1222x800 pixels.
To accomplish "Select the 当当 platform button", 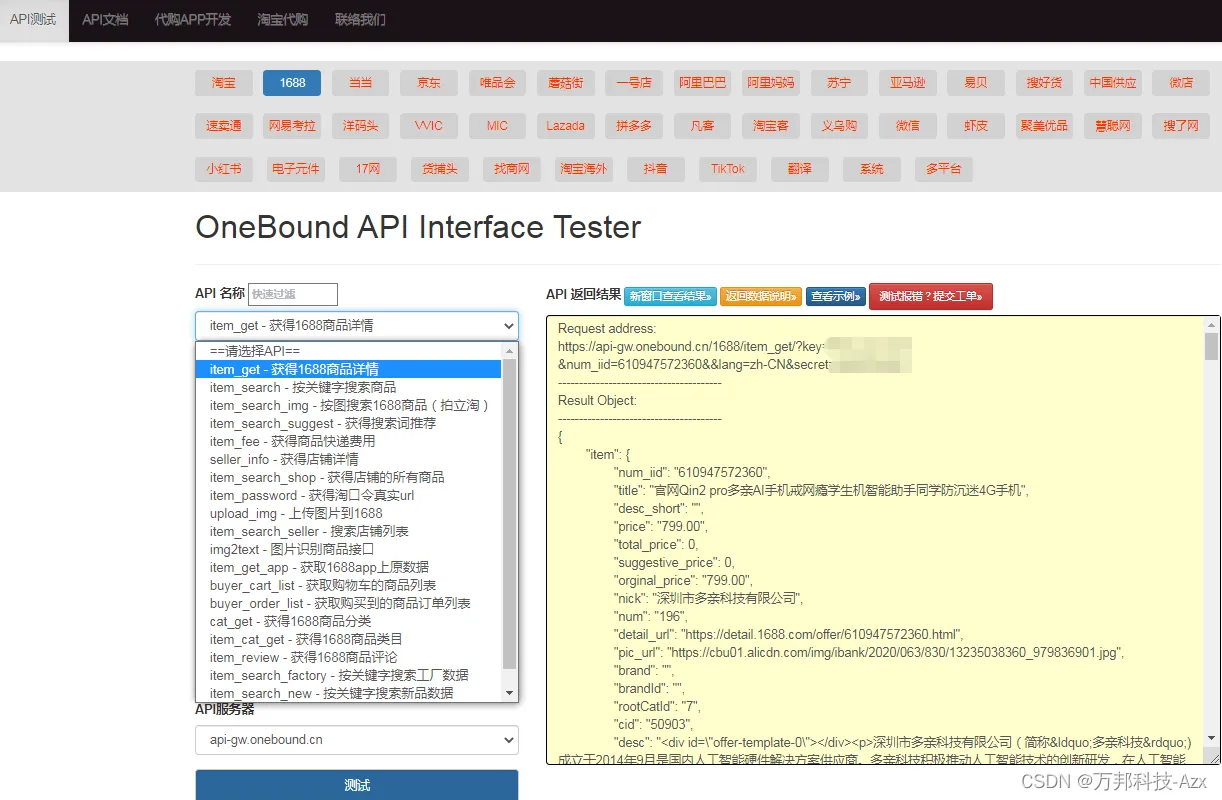I will coord(360,83).
